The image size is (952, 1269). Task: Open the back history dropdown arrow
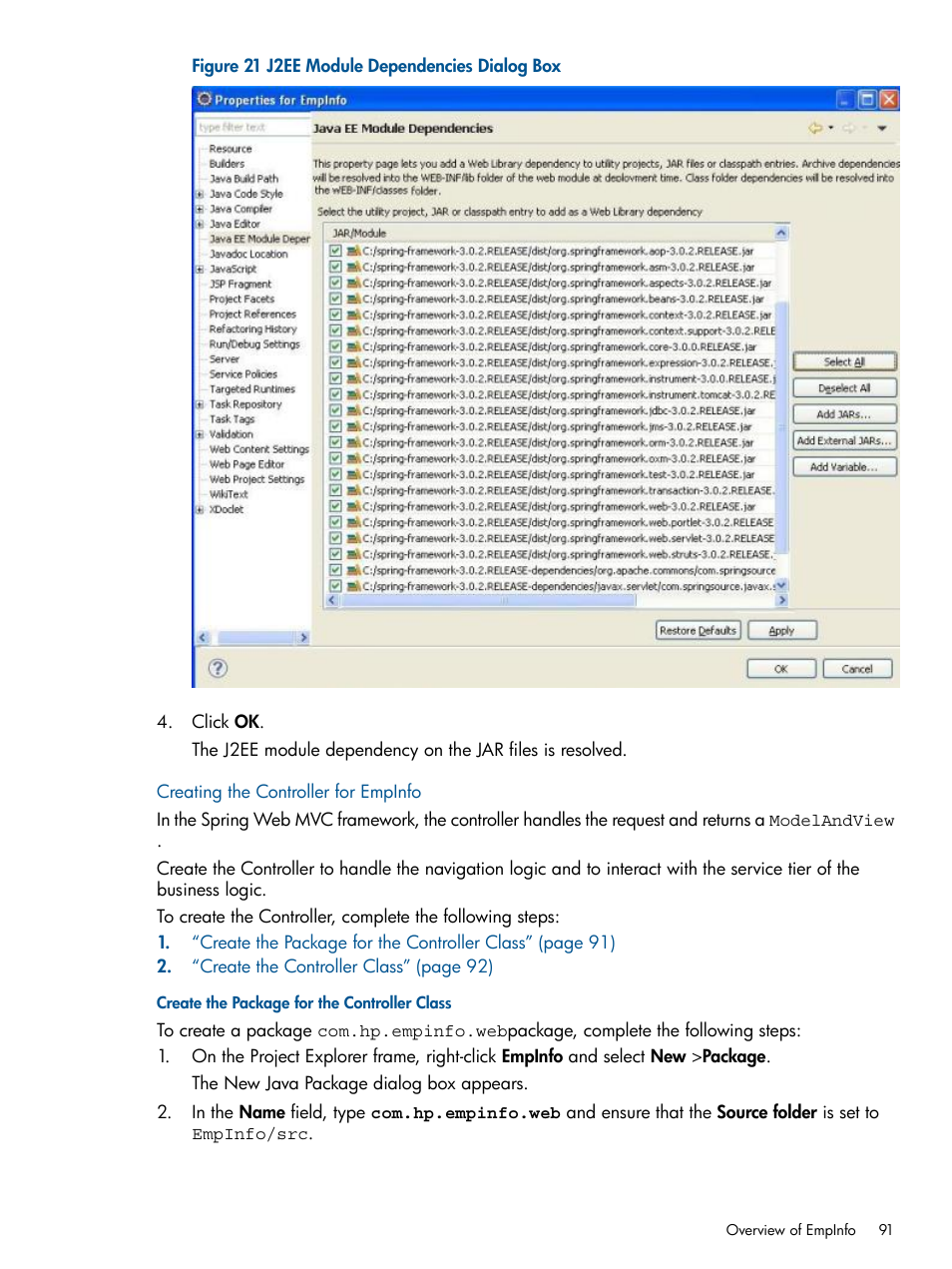[x=831, y=128]
